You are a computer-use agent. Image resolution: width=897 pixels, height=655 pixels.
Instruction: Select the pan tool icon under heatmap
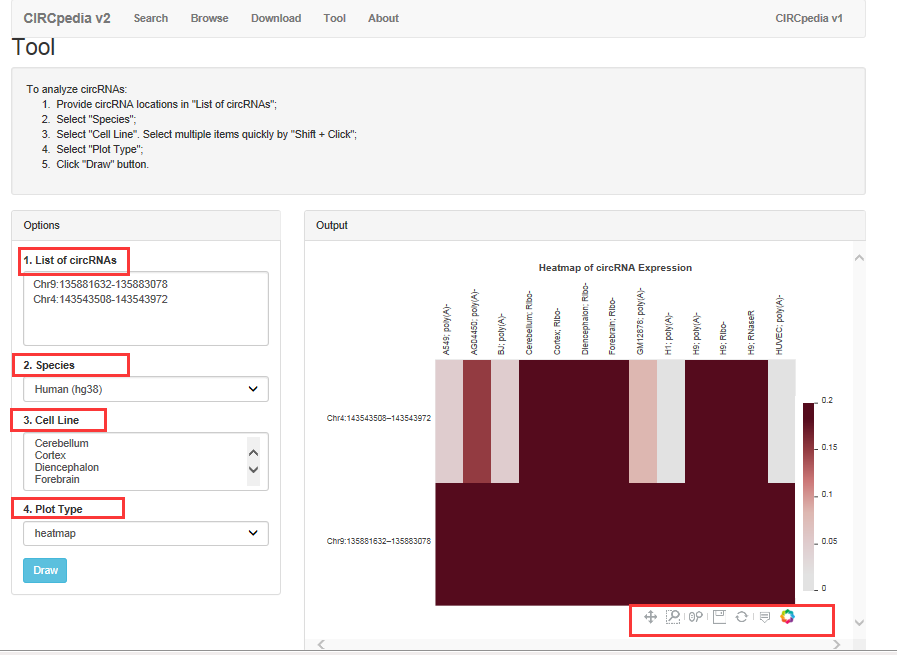pyautogui.click(x=650, y=617)
